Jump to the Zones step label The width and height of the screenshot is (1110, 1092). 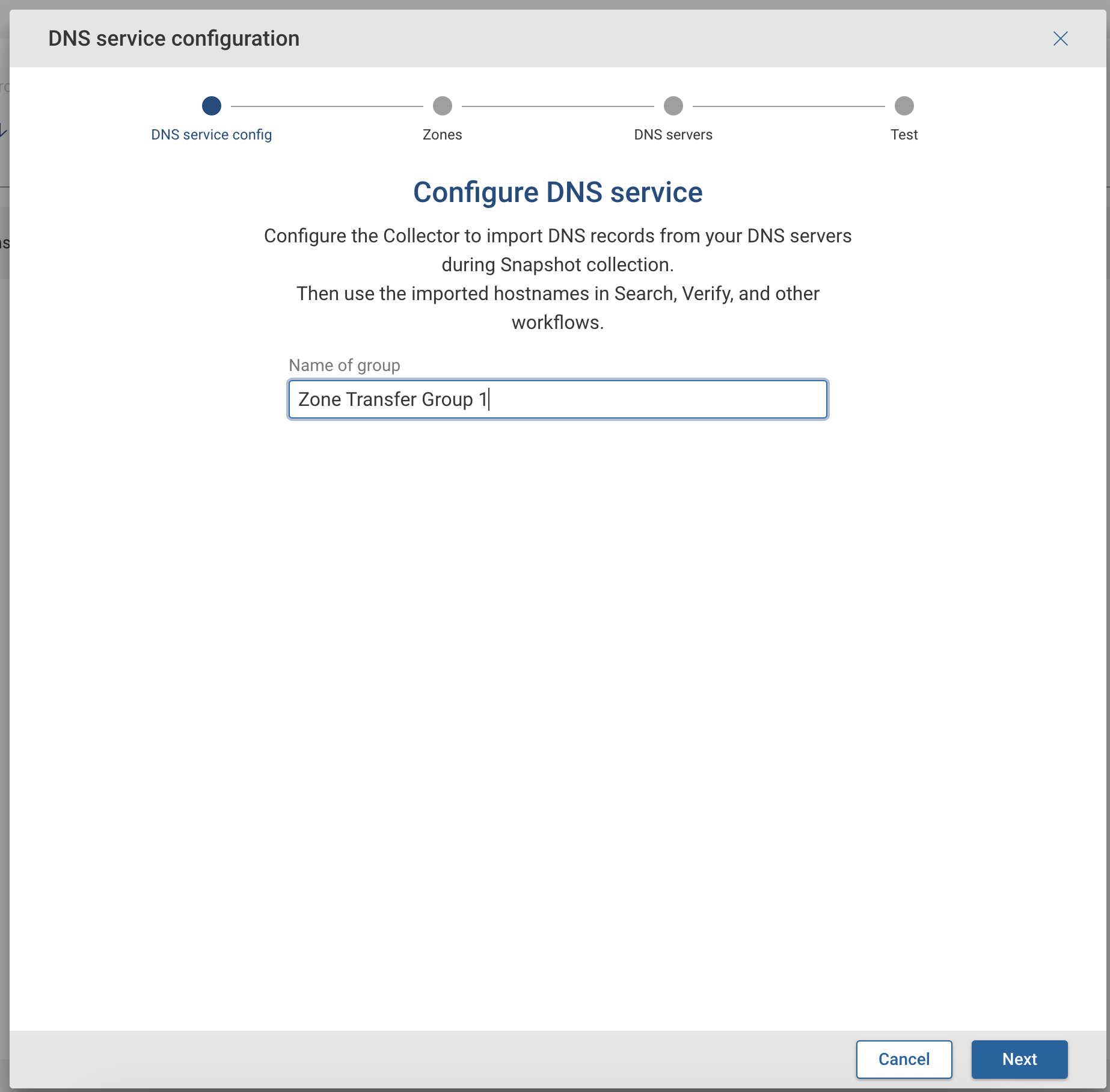pyautogui.click(x=443, y=135)
